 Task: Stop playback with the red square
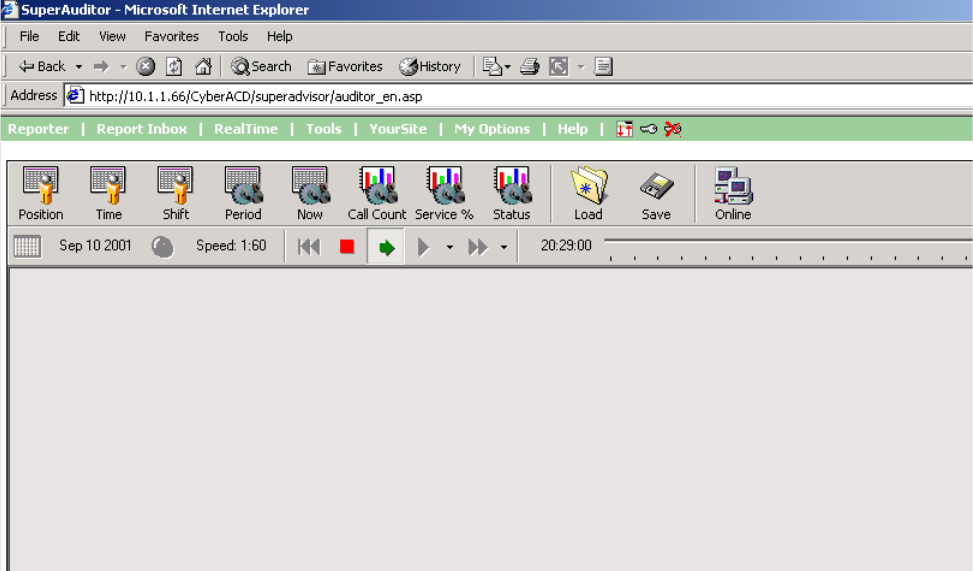click(x=347, y=247)
